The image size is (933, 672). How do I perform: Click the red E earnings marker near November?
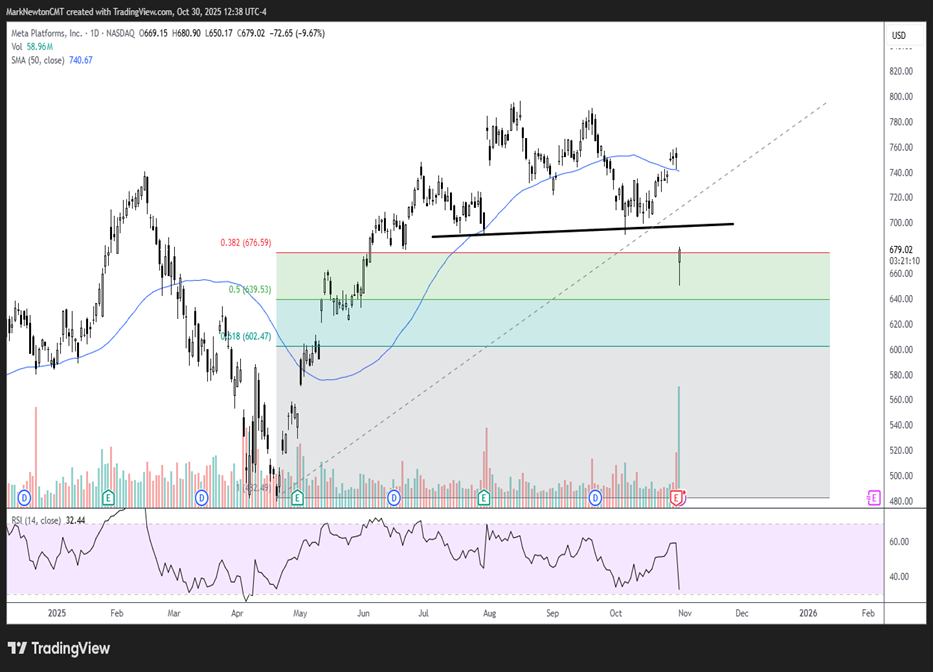[677, 497]
